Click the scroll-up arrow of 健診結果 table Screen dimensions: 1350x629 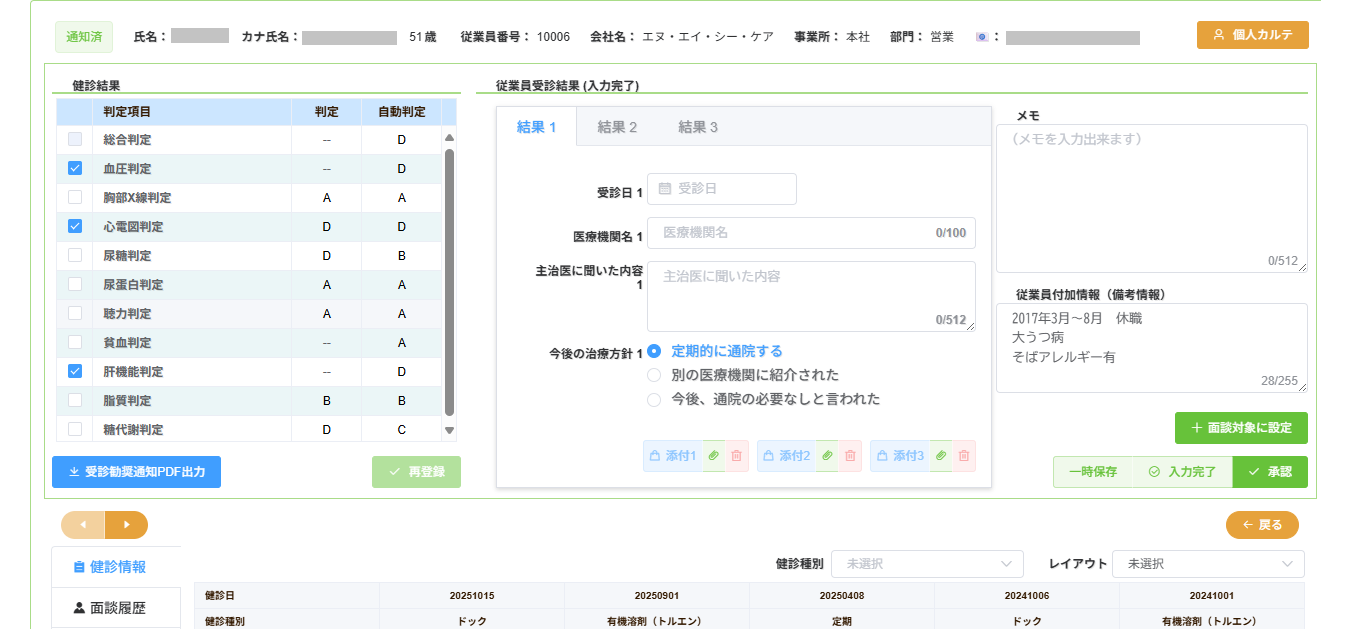click(449, 138)
